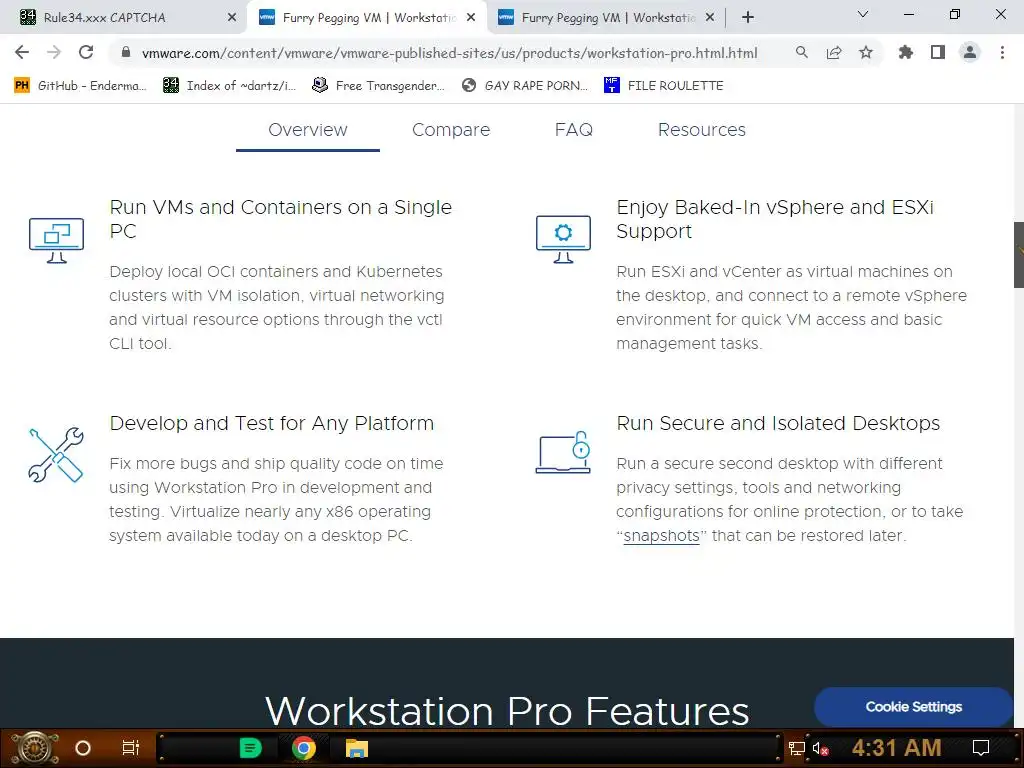Click the VMs and Containers monitor icon
This screenshot has height=768, width=1024.
[x=57, y=240]
